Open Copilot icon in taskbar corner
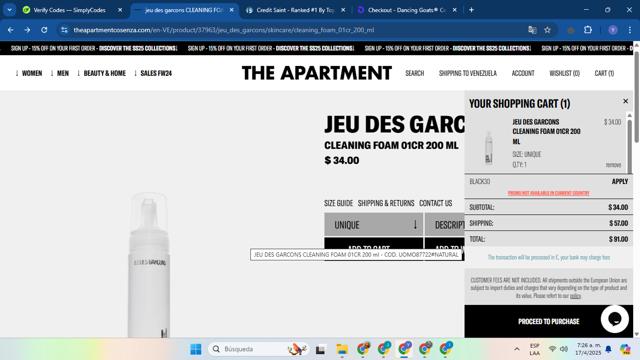Viewport: 640px width, 360px height. click(x=625, y=349)
